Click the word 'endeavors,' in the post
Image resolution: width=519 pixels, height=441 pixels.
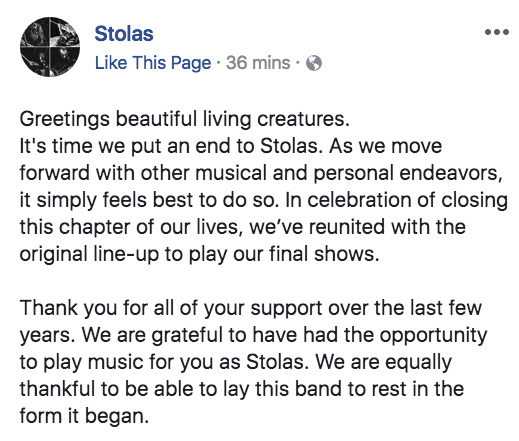[x=451, y=173]
